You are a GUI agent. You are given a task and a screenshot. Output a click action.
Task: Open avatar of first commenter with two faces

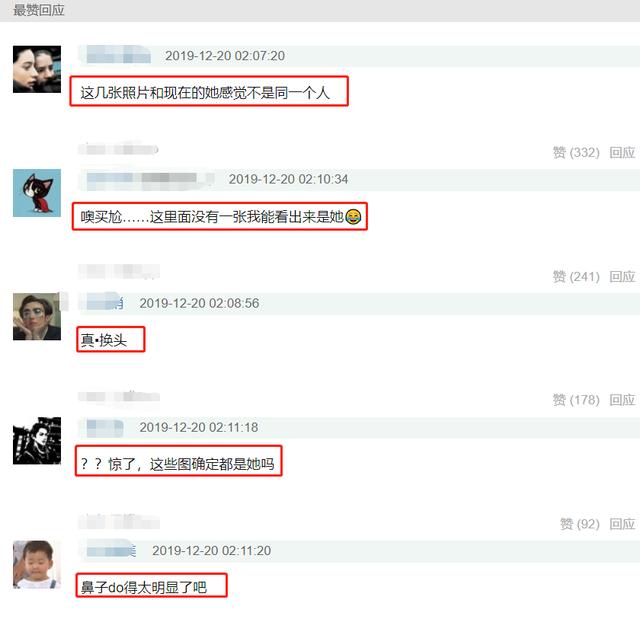click(x=37, y=69)
